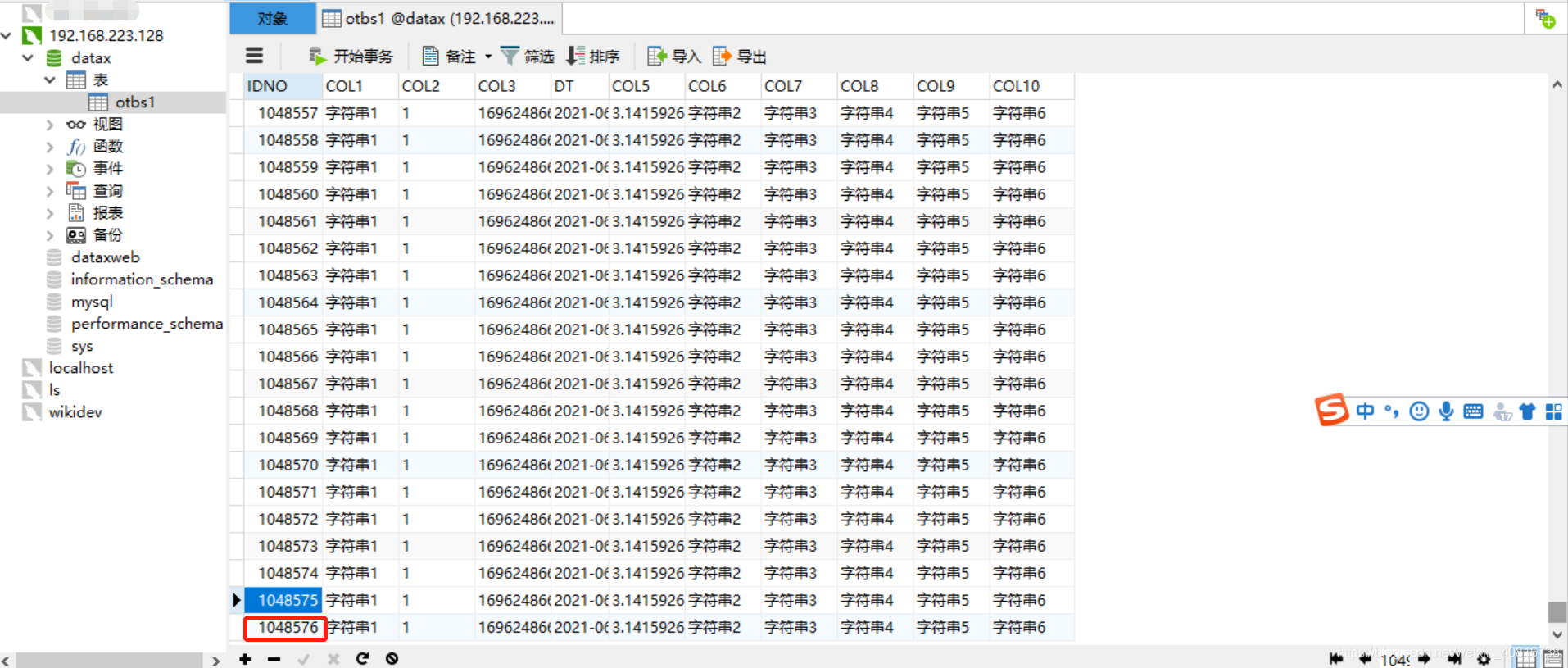The width and height of the screenshot is (1568, 668).
Task: Click the Sogou input method logo
Action: point(1331,411)
